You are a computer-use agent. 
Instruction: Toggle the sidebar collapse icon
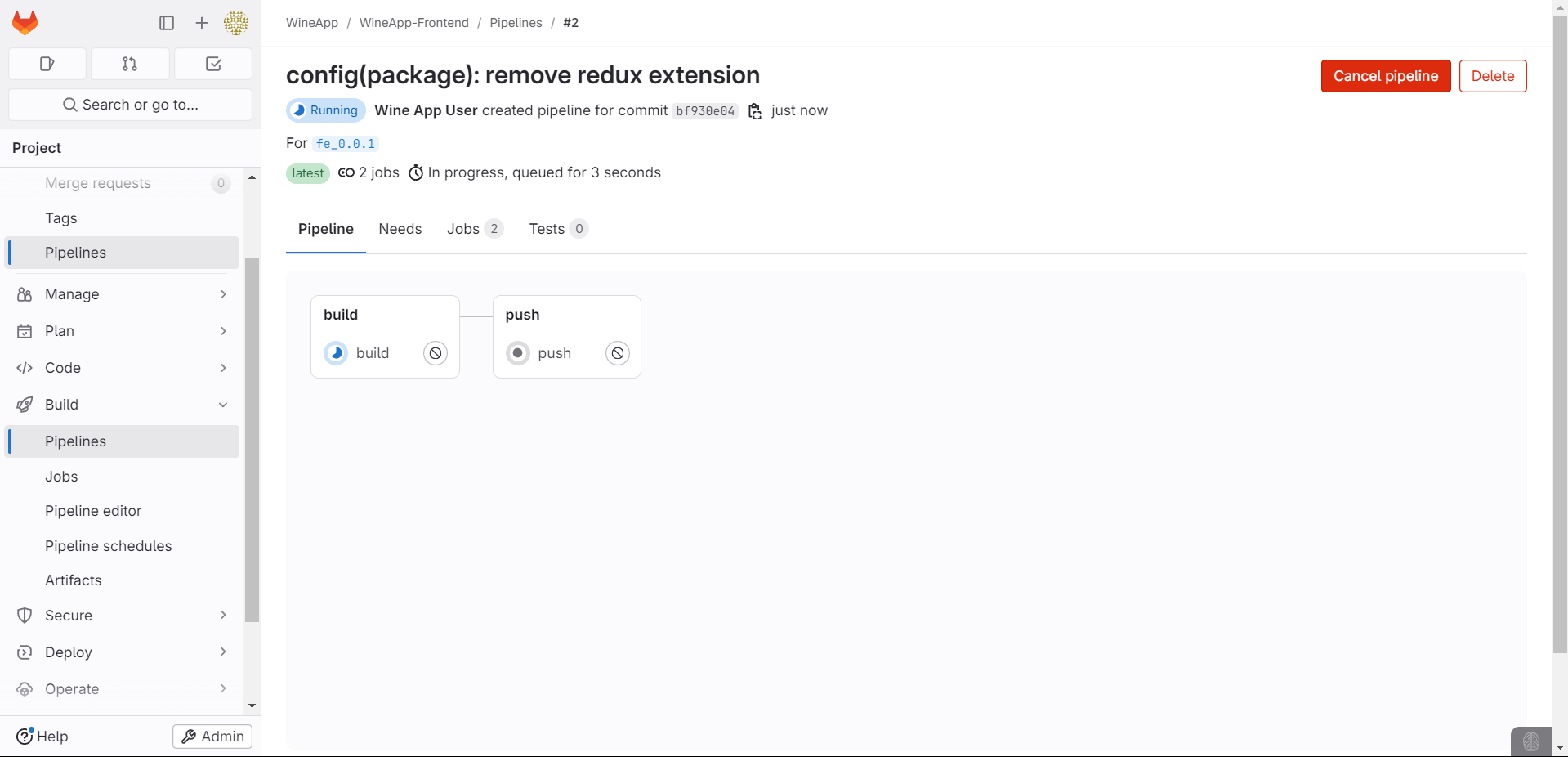tap(167, 23)
